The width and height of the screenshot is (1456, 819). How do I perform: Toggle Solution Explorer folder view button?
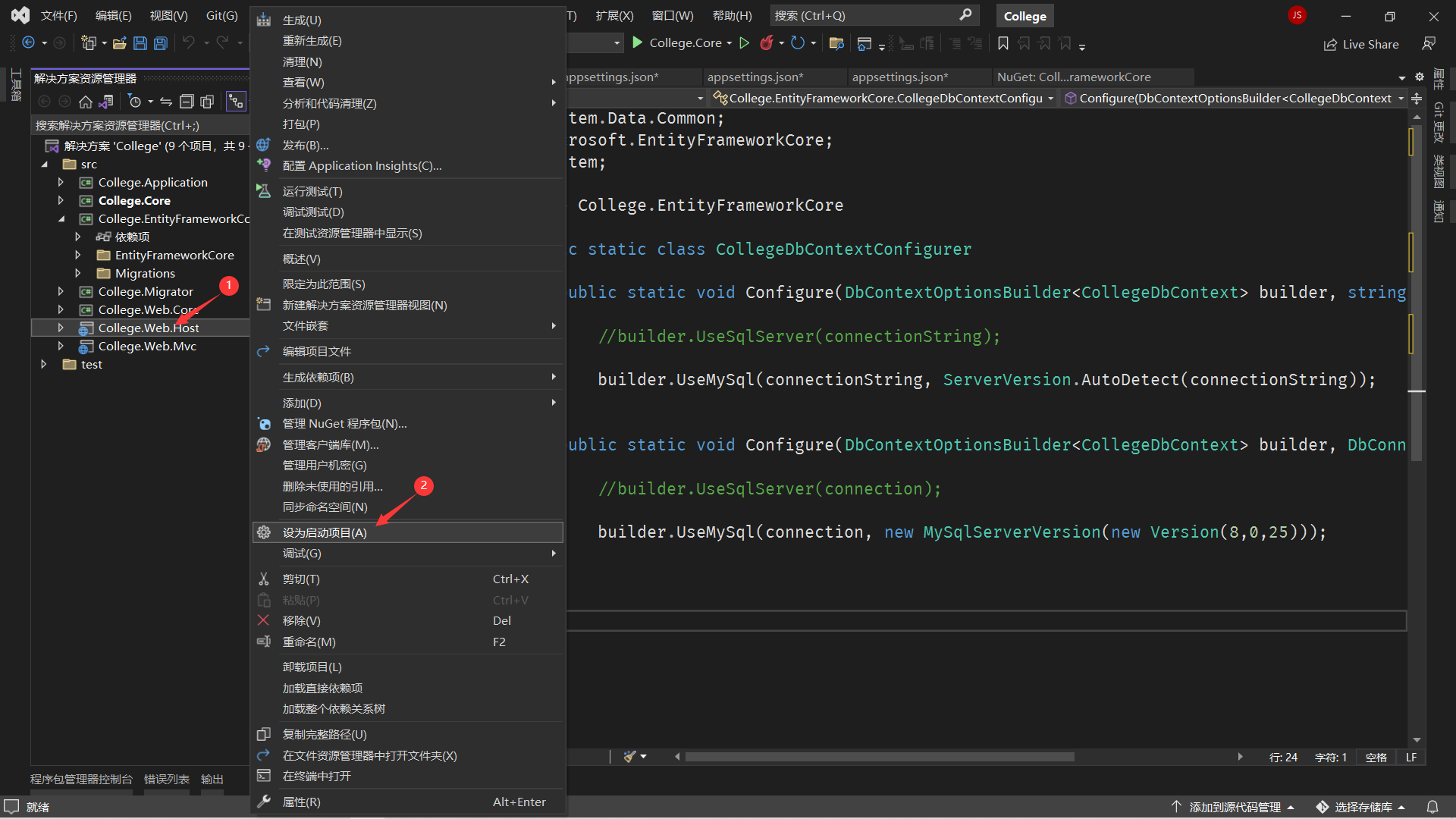click(x=106, y=102)
